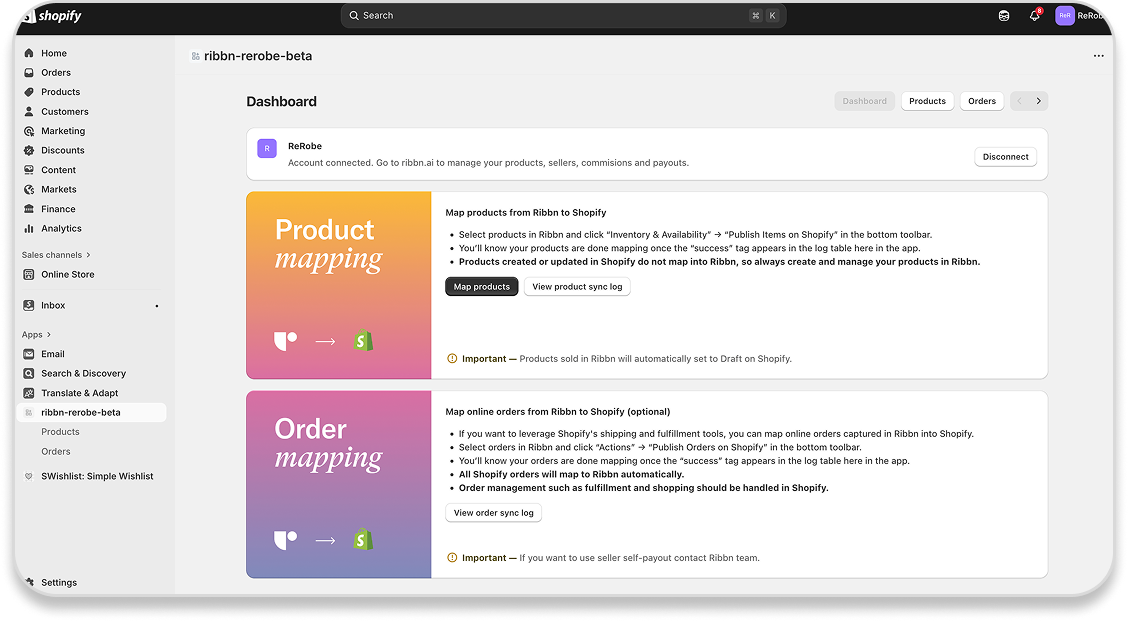Click 'Map products from Ribbn to Shopify' heading
The height and width of the screenshot is (621, 1128).
[526, 212]
